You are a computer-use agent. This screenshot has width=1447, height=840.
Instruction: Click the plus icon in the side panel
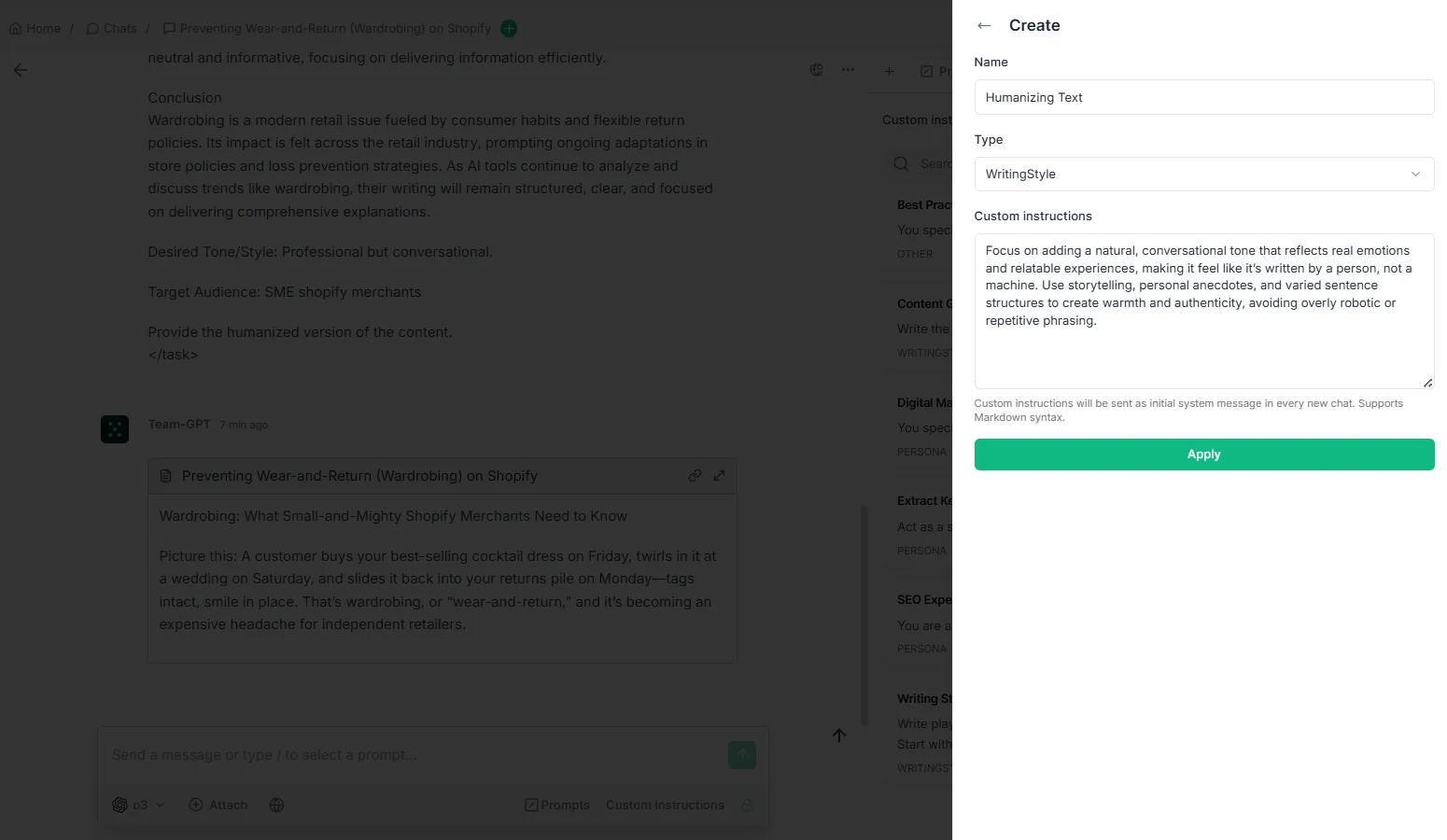click(890, 71)
